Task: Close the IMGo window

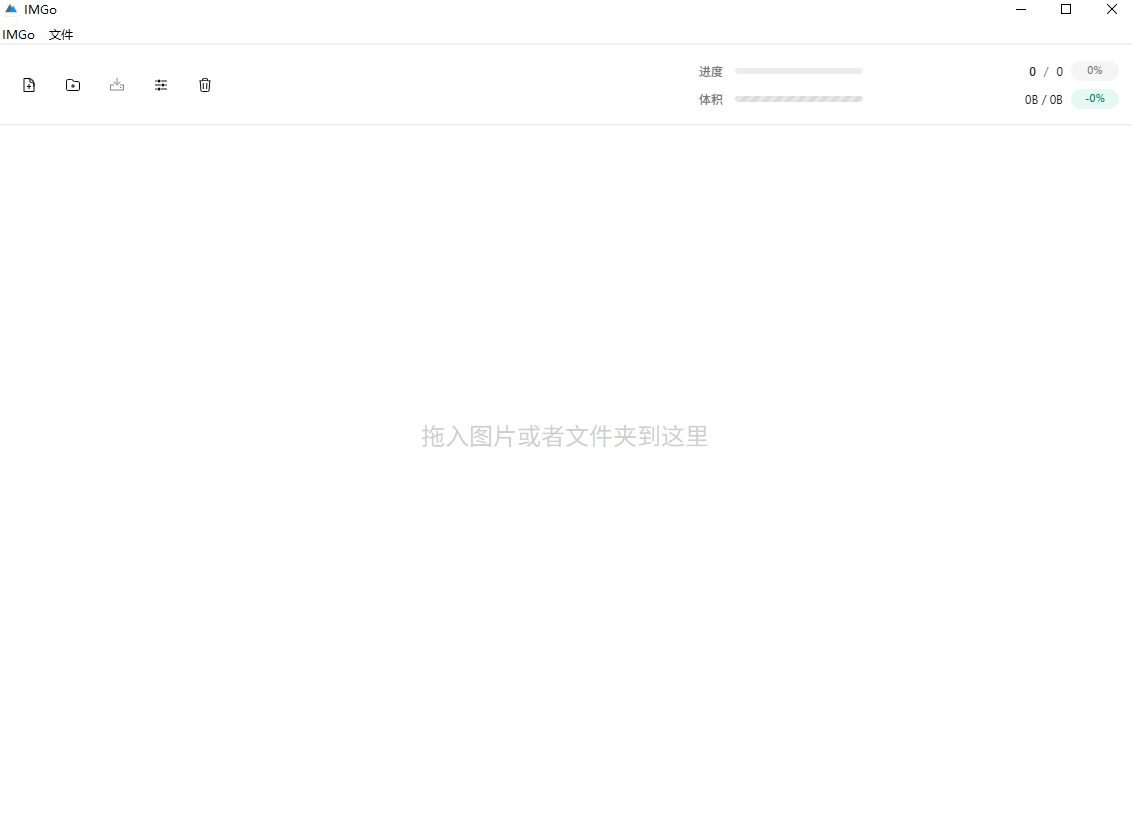Action: pyautogui.click(x=1111, y=9)
